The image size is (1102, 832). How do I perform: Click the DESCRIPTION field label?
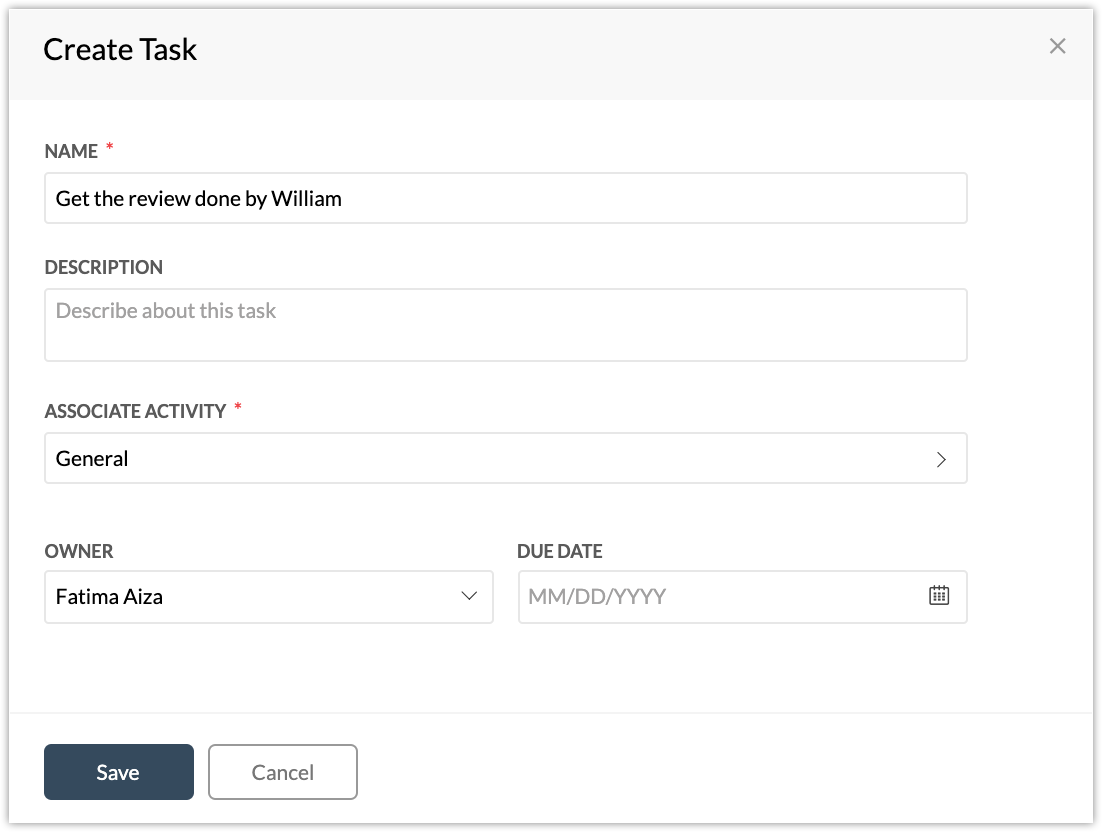pos(104,267)
